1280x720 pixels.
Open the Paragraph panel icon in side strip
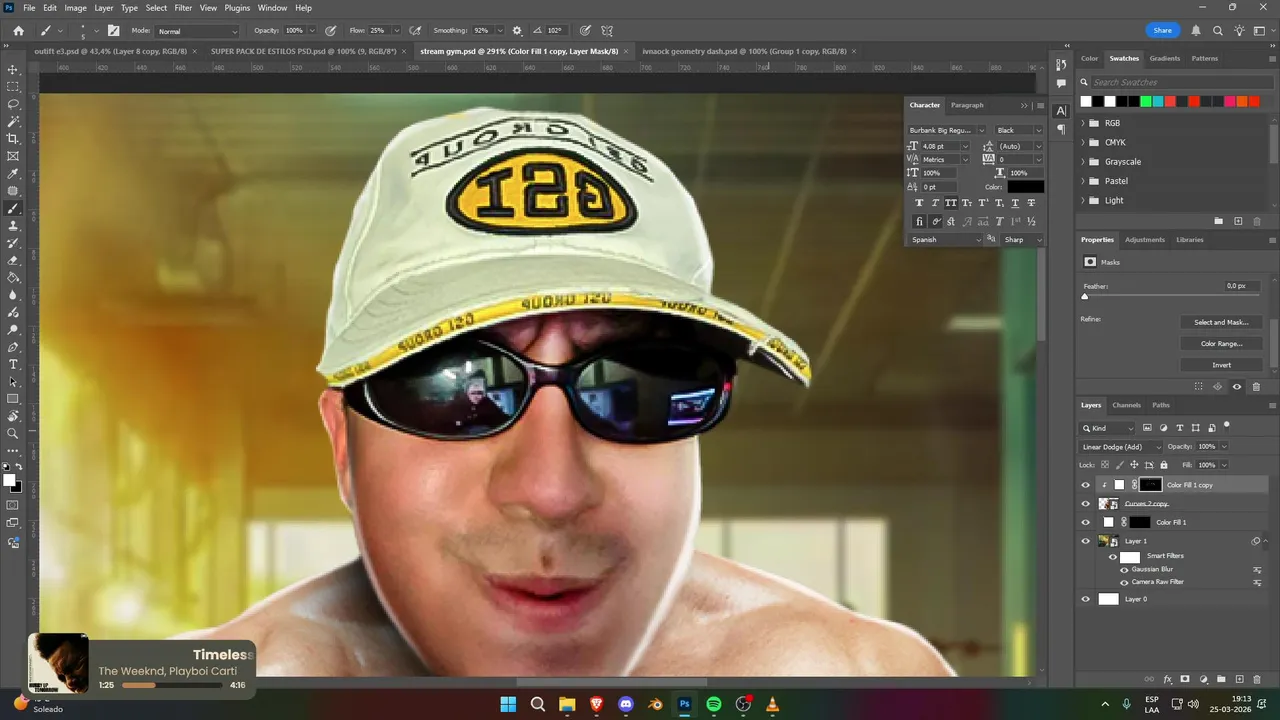pyautogui.click(x=1061, y=129)
